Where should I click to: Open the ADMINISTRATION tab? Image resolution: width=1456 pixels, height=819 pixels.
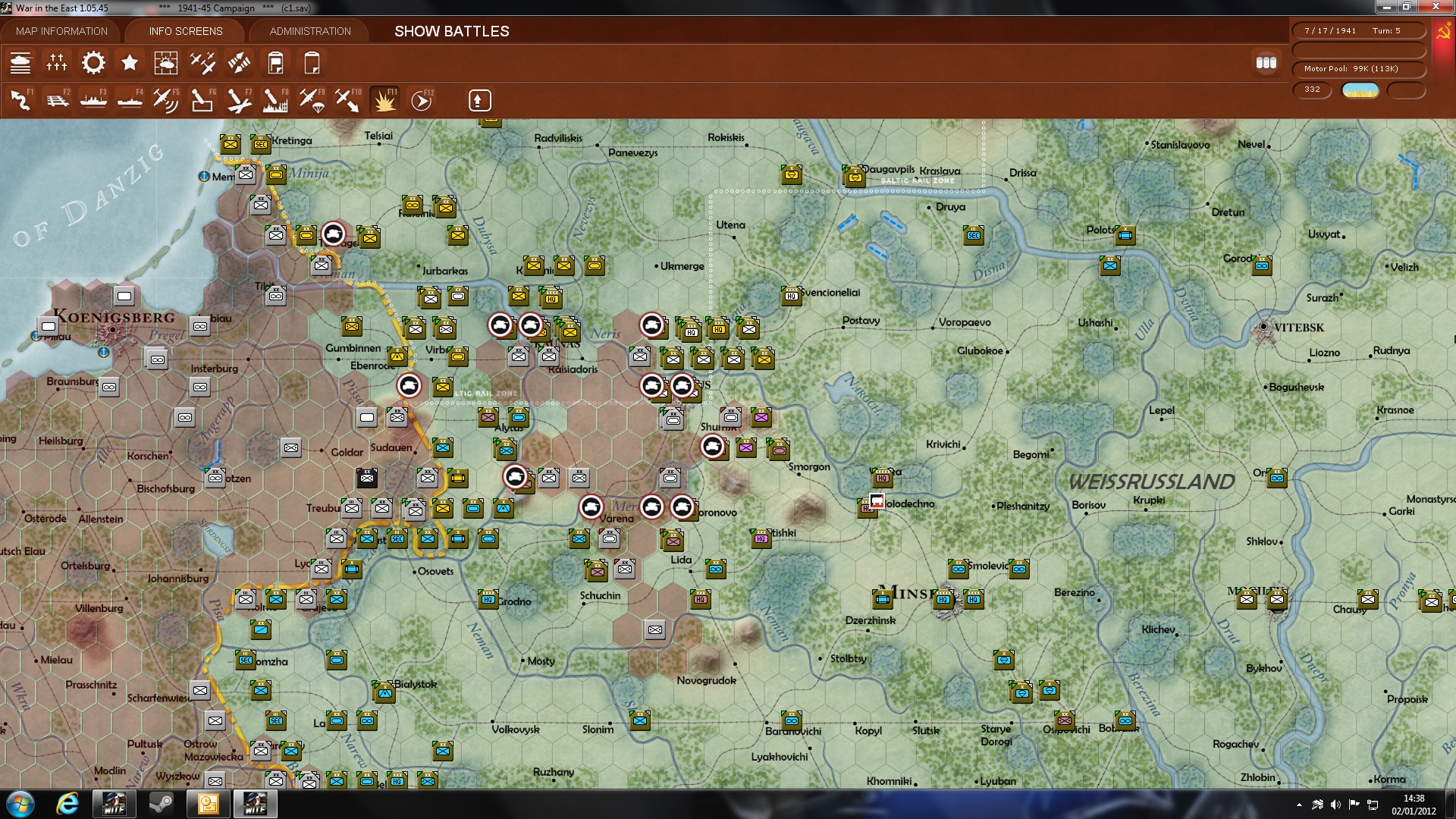coord(310,31)
